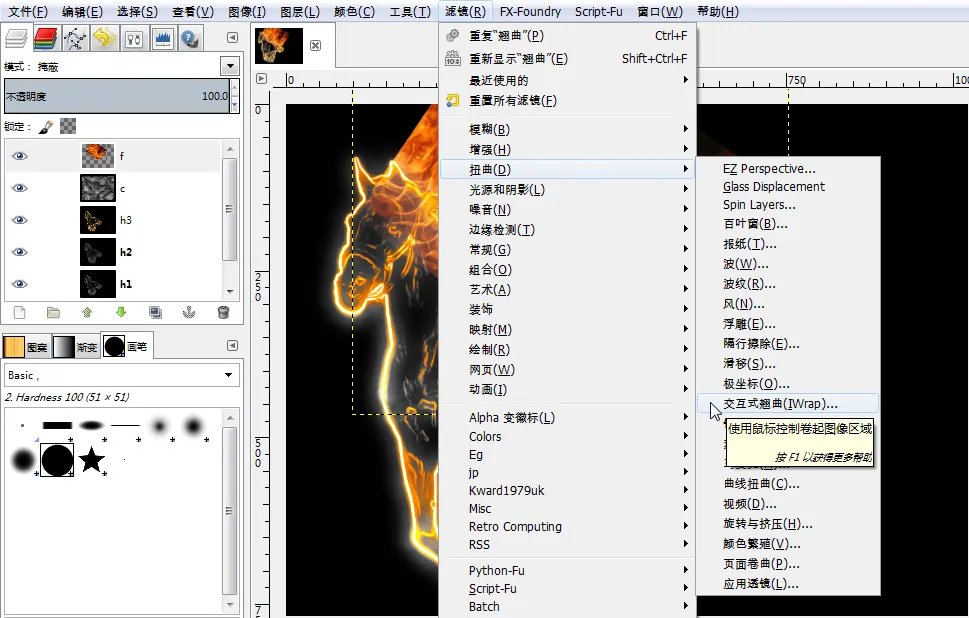The height and width of the screenshot is (618, 969).
Task: Choose Glass Displacement filter
Action: click(788, 187)
